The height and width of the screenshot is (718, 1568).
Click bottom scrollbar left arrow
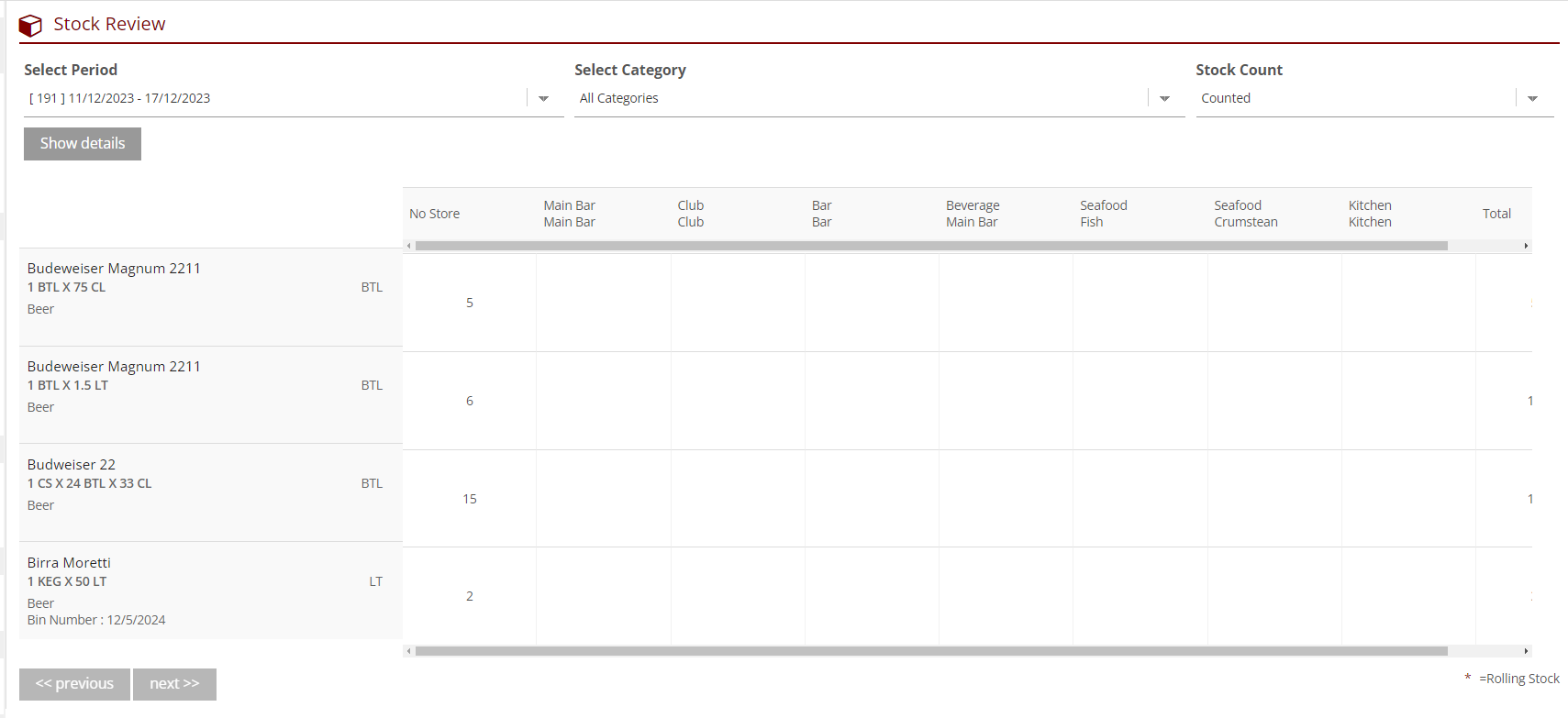click(x=408, y=651)
